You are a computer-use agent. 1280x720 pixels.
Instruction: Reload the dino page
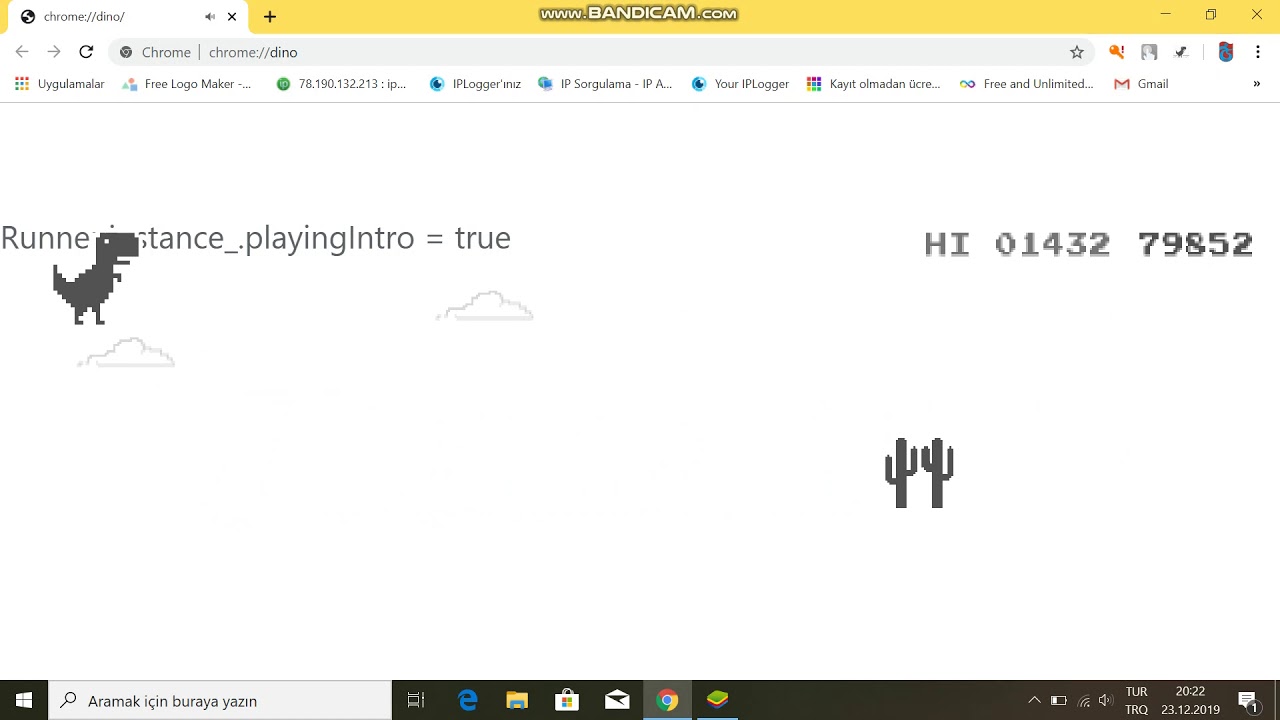pos(86,52)
